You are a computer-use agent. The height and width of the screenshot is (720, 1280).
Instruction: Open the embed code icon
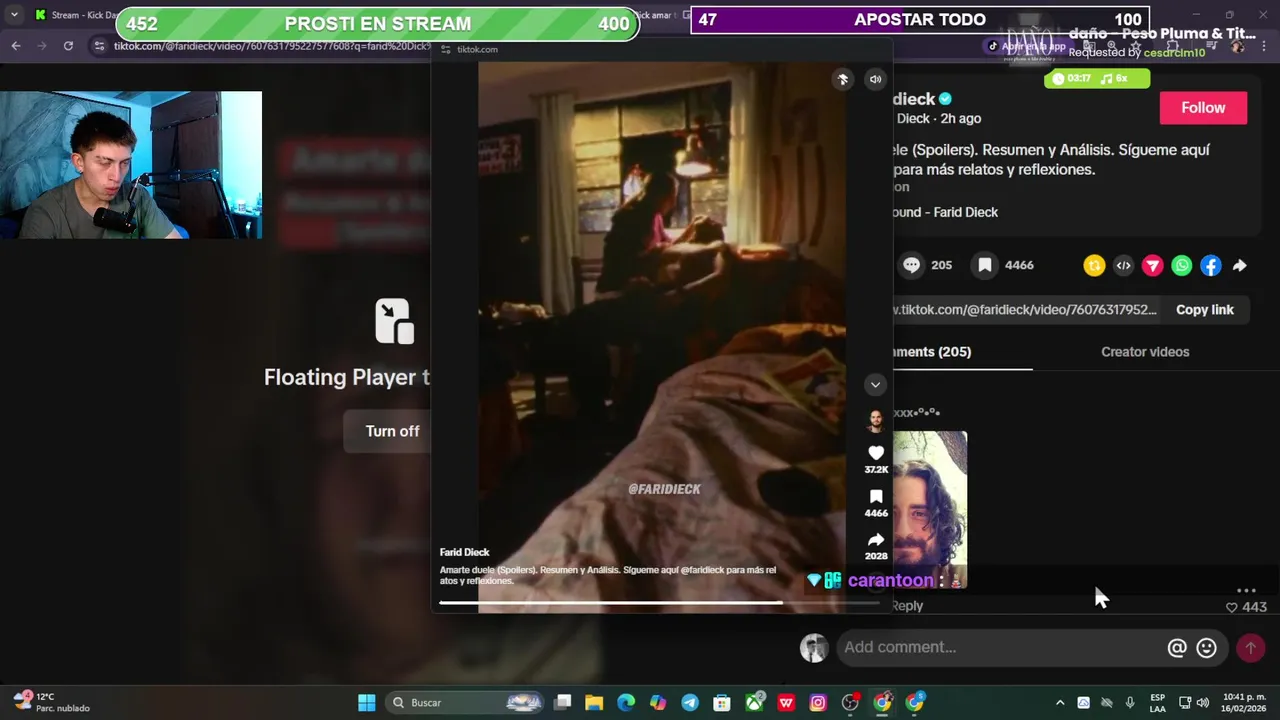point(1123,265)
